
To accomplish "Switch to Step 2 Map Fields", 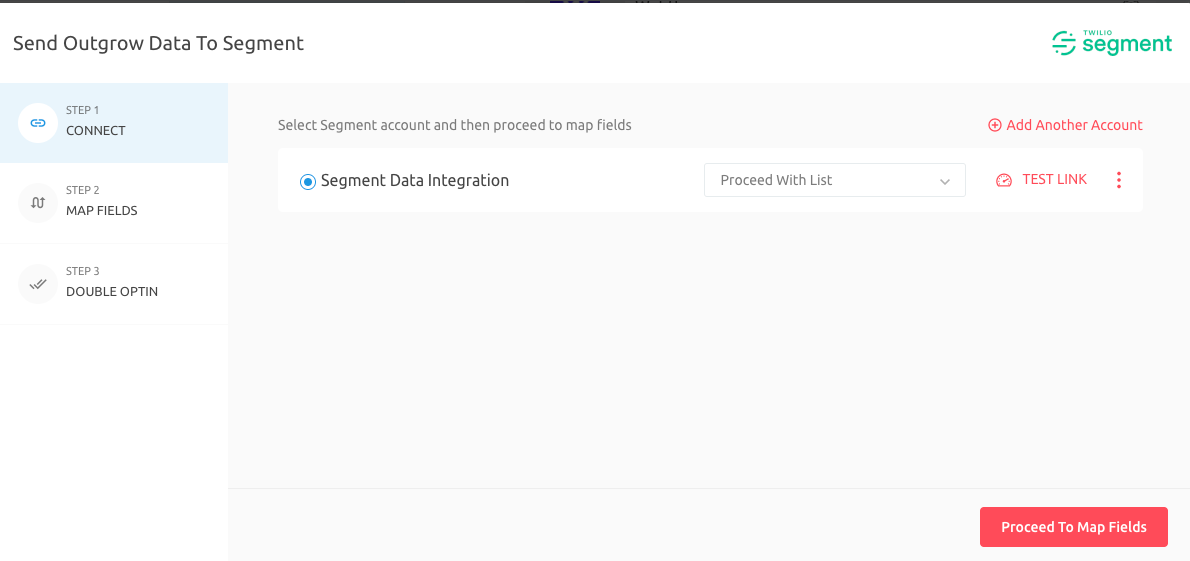I will [x=114, y=203].
